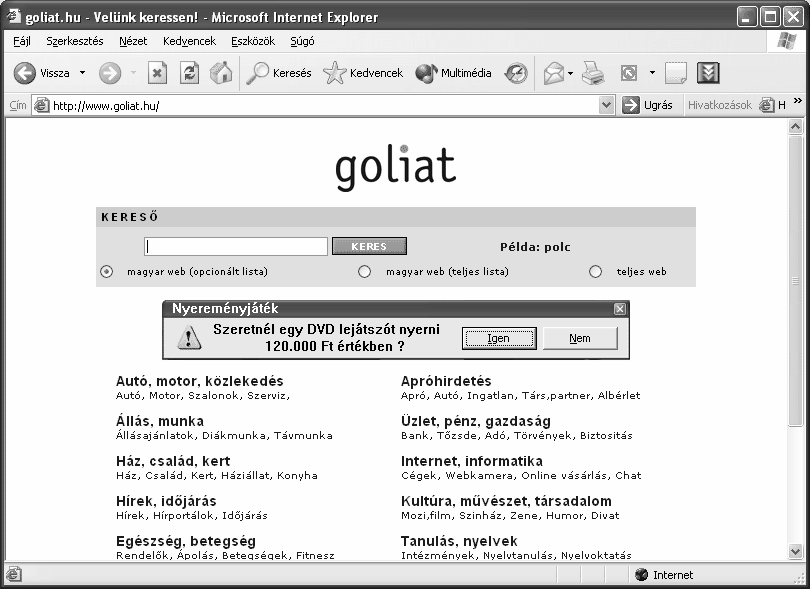Viewport: 810px width, 589px height.
Task: Click the KERES search button
Action: pyautogui.click(x=369, y=246)
